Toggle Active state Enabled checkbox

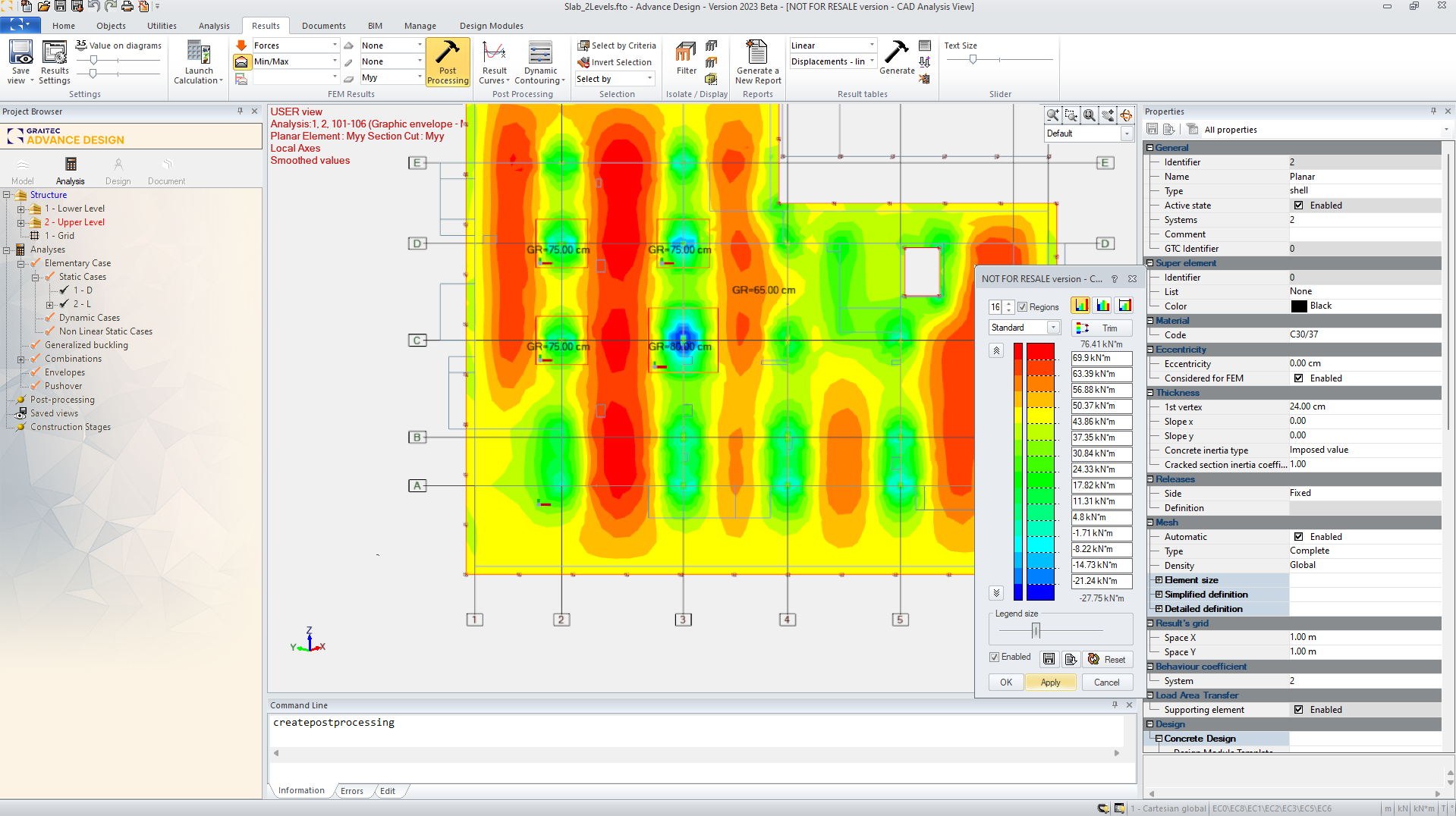coord(1298,206)
